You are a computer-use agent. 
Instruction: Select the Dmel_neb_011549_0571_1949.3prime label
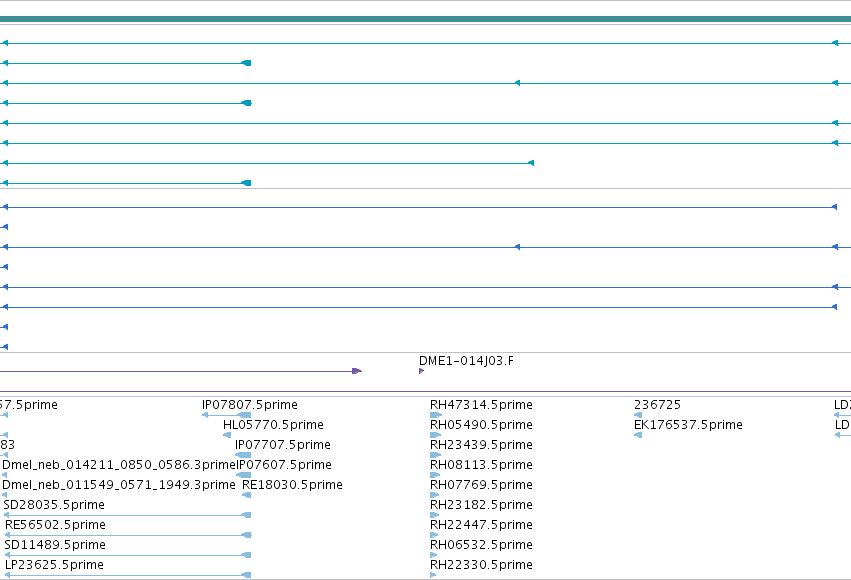[119, 485]
